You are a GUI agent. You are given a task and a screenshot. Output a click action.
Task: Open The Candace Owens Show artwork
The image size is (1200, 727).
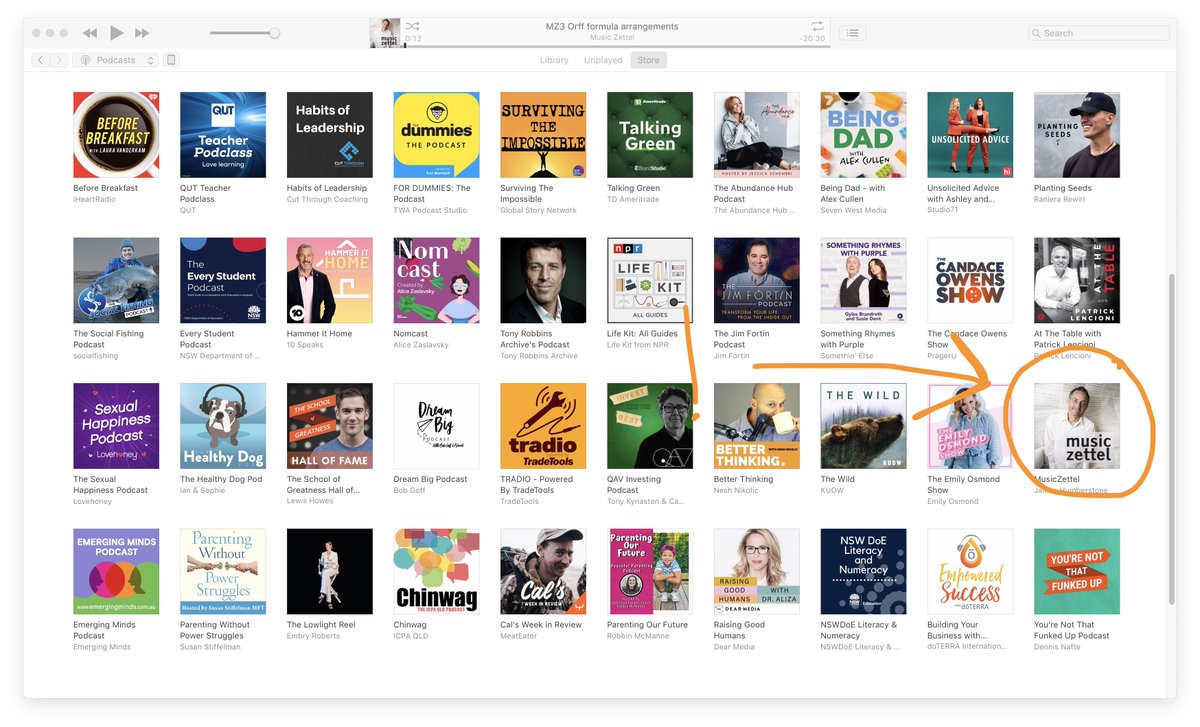(x=970, y=281)
